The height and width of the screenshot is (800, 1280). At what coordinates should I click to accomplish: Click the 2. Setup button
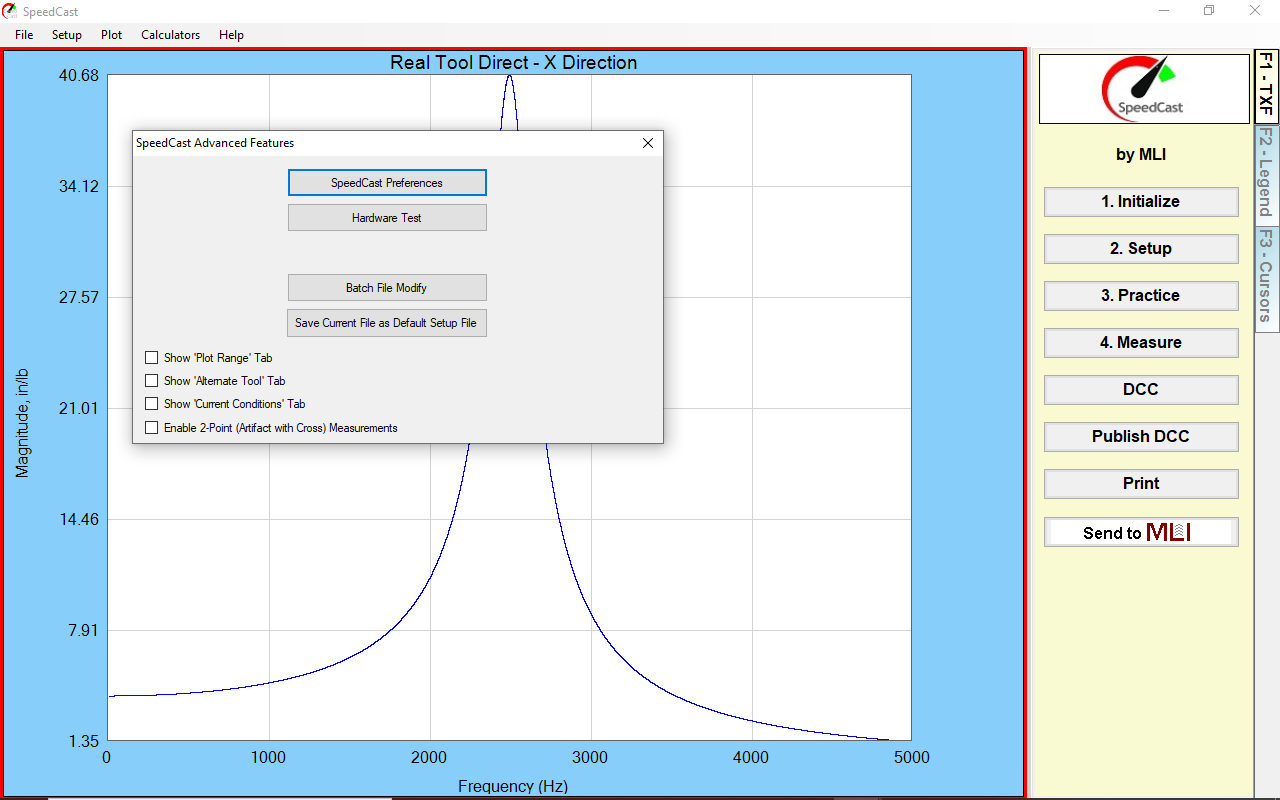(1141, 249)
